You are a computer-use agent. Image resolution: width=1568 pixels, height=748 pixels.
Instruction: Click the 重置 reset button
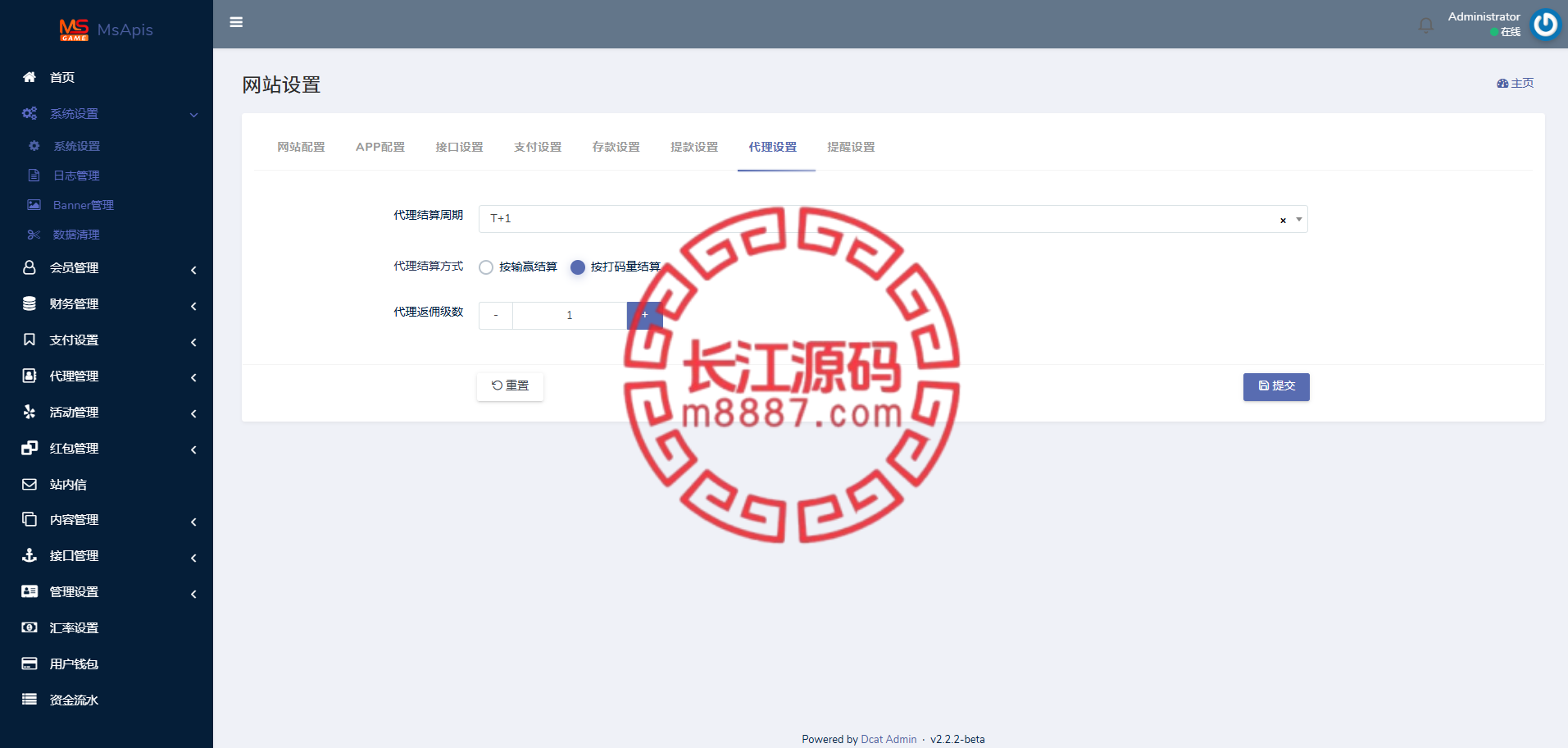510,386
